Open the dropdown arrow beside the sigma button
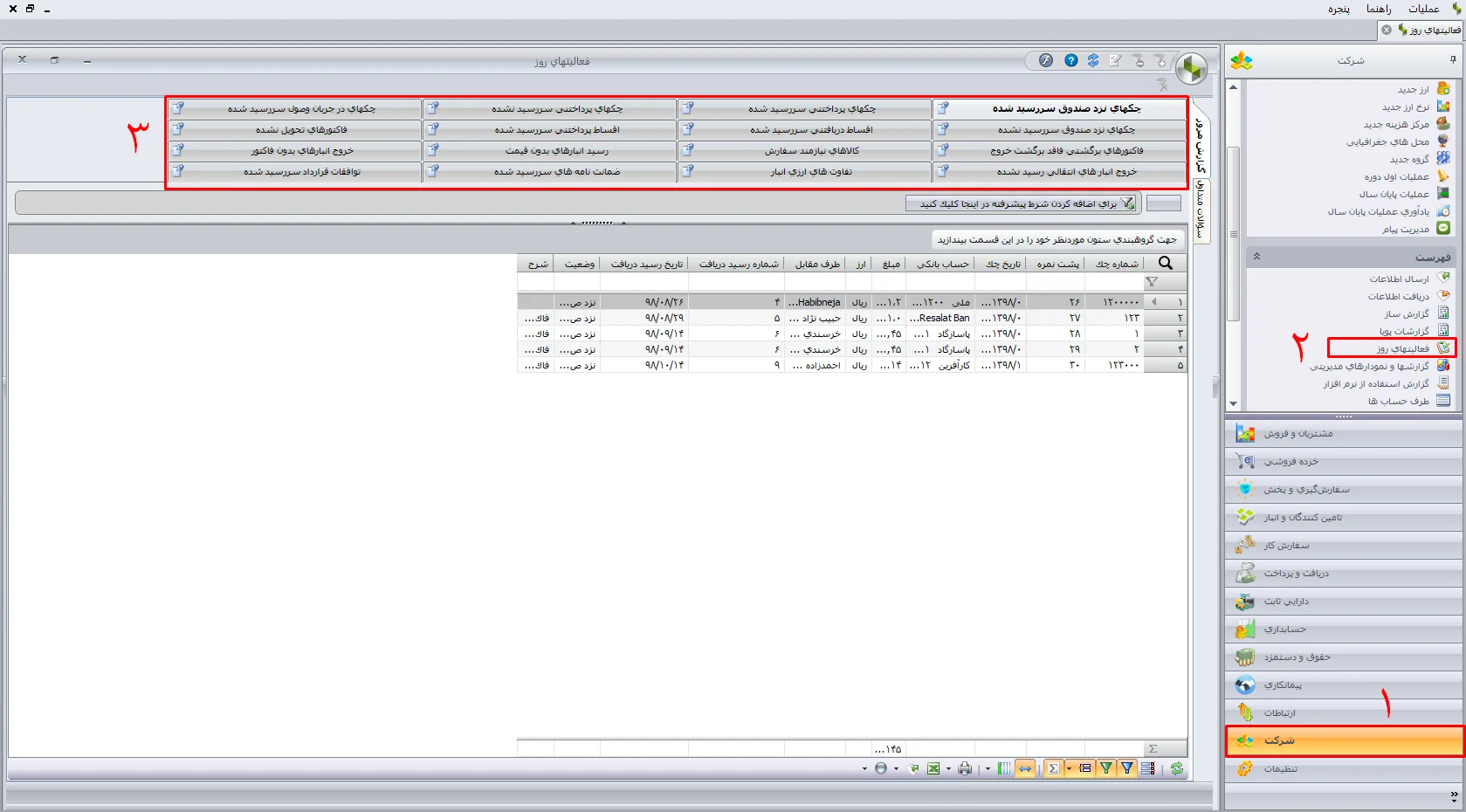 1069,769
